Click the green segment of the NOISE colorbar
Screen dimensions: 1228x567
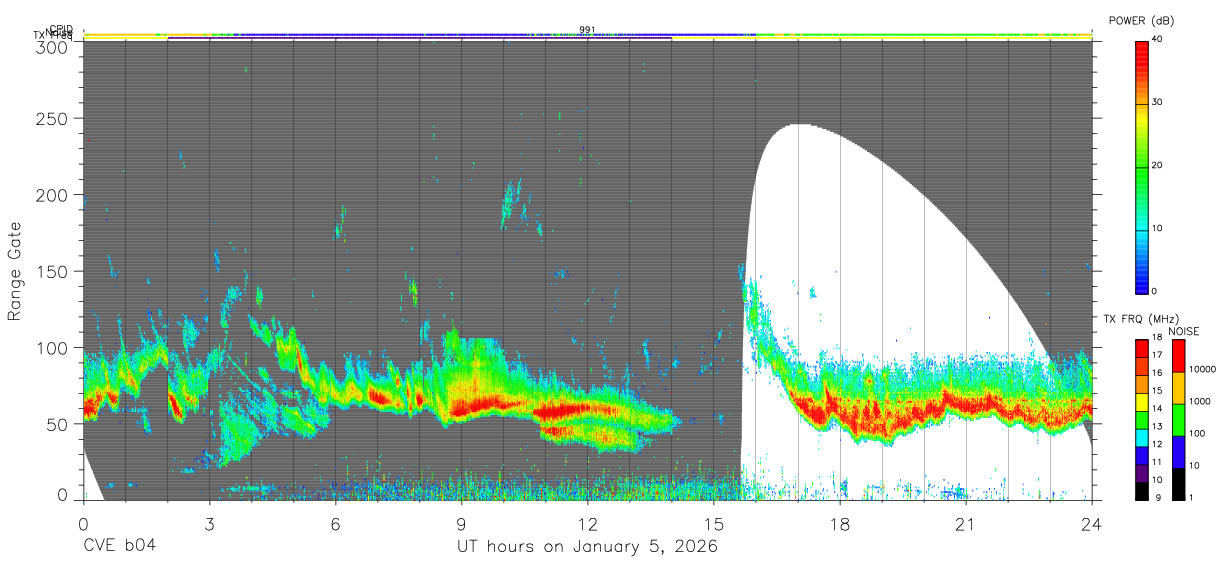point(1178,420)
